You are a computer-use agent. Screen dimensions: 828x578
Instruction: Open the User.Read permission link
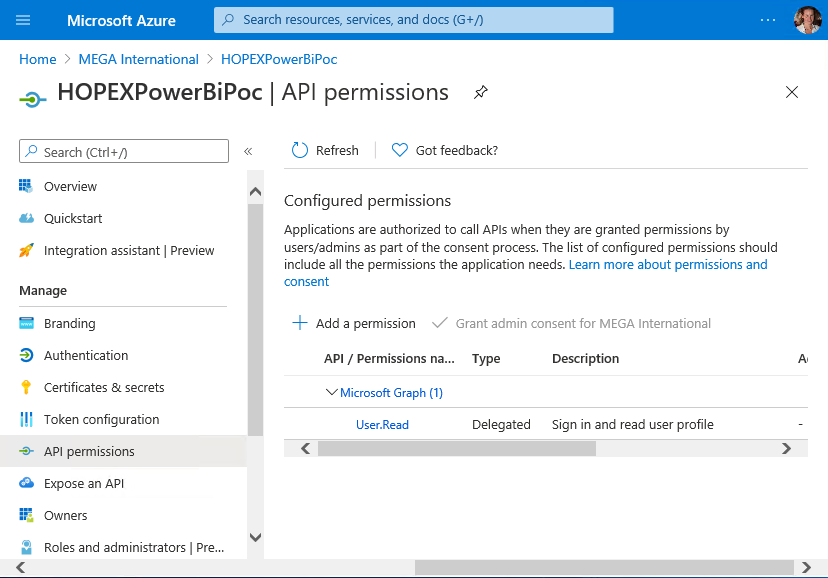pyautogui.click(x=382, y=425)
